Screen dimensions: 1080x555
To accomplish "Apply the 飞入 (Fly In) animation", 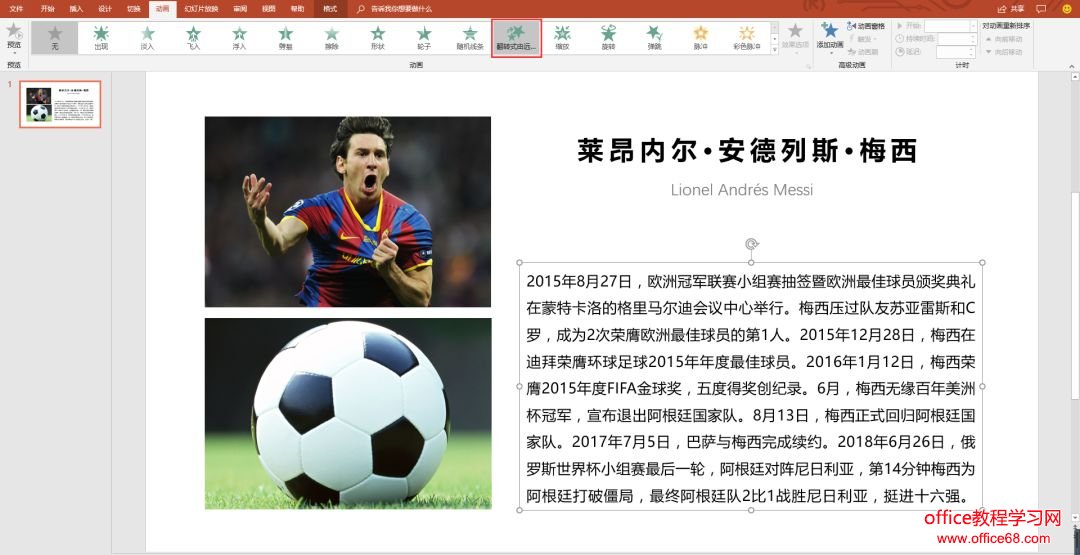I will click(194, 37).
